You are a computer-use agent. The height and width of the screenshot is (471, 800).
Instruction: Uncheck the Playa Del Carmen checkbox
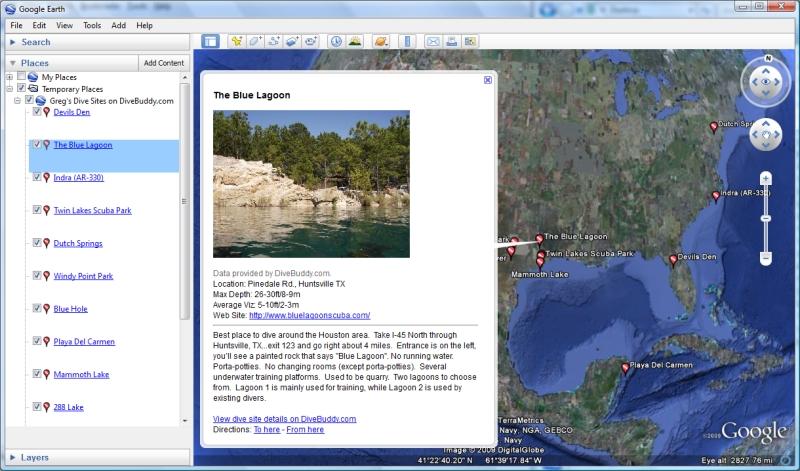(37, 340)
